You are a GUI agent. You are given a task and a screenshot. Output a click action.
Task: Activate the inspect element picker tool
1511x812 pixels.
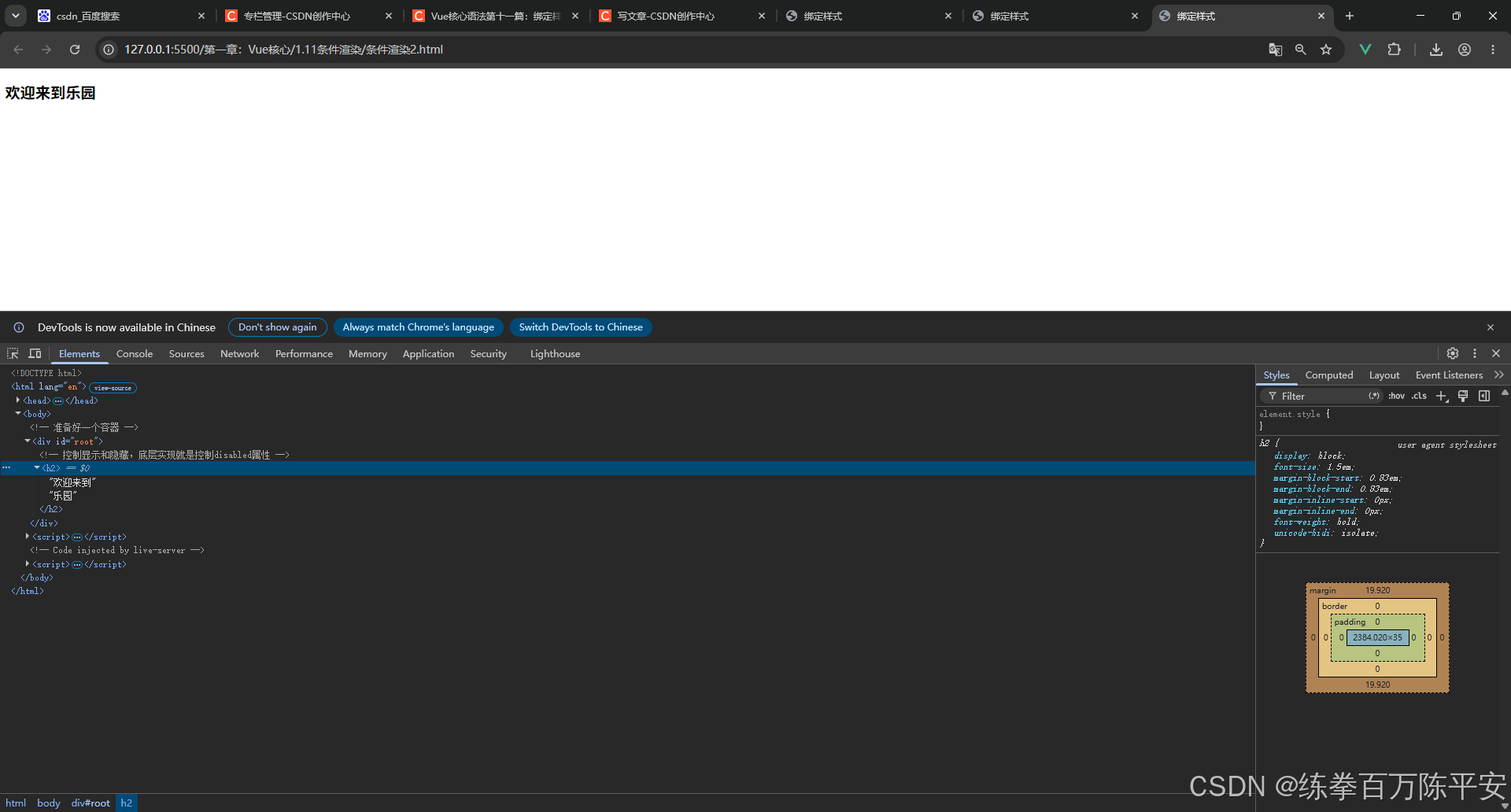click(13, 354)
